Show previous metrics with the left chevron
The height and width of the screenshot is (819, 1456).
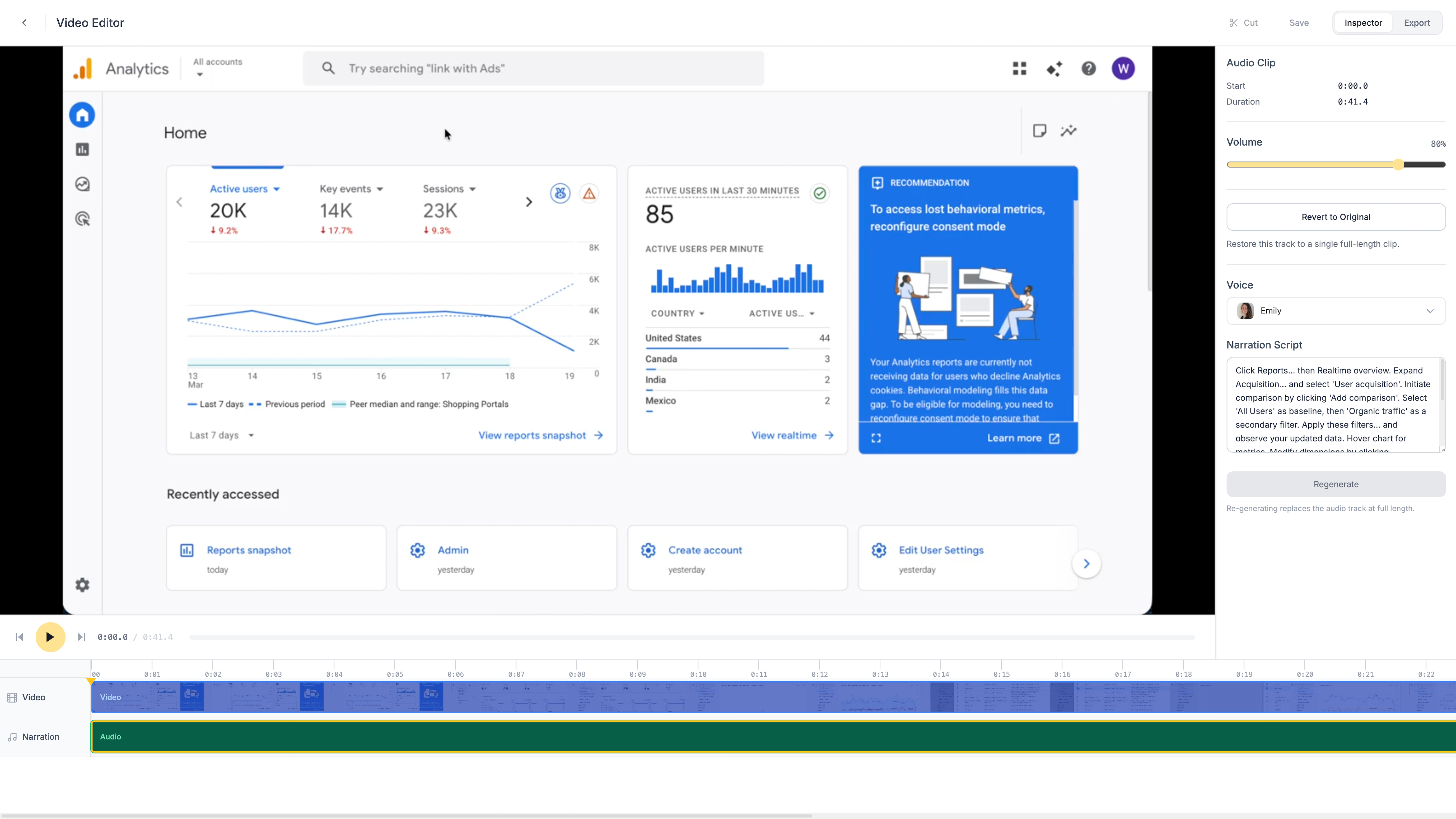pyautogui.click(x=180, y=202)
